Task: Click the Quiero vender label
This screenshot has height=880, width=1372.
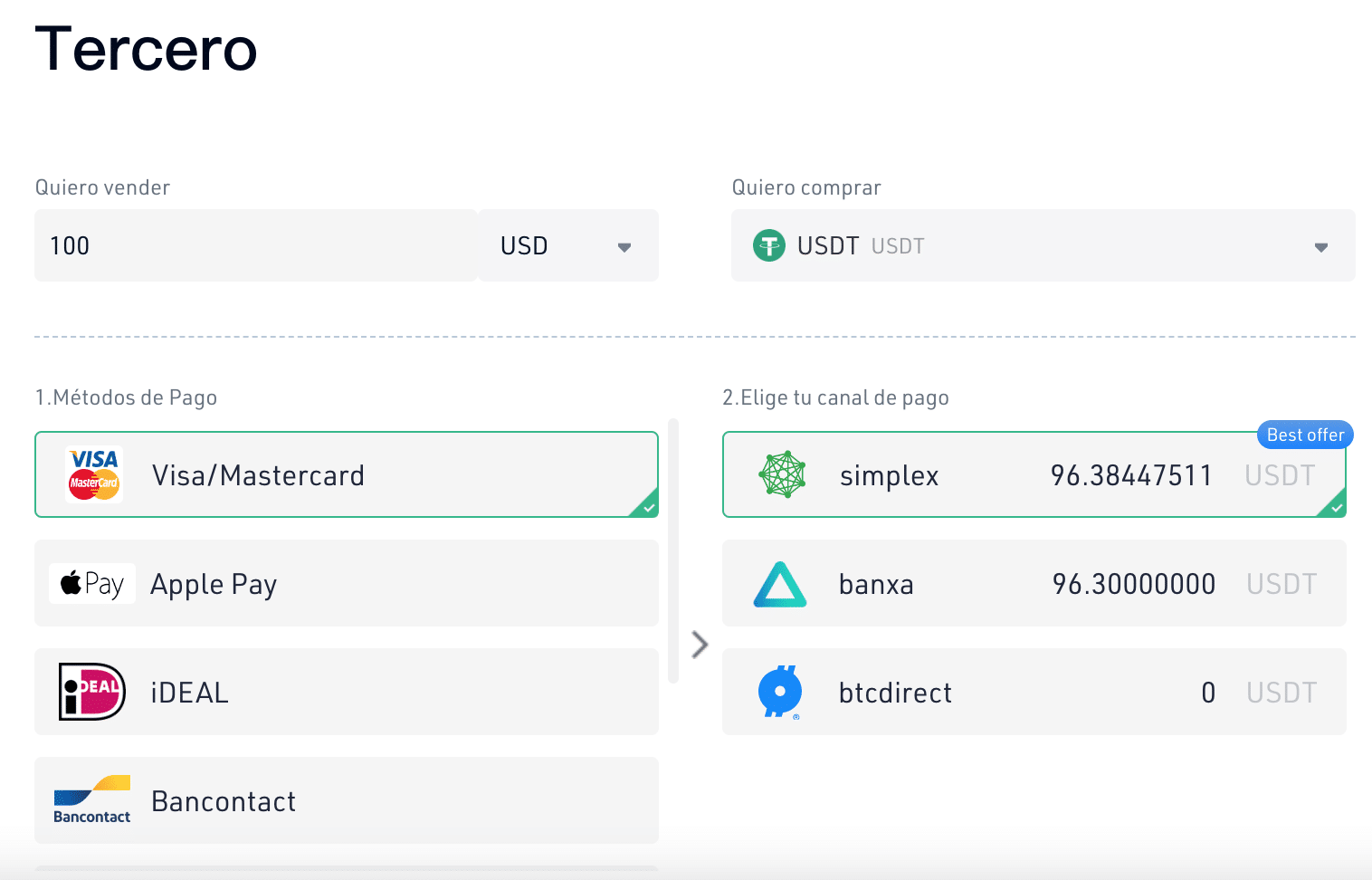Action: pyautogui.click(x=102, y=187)
